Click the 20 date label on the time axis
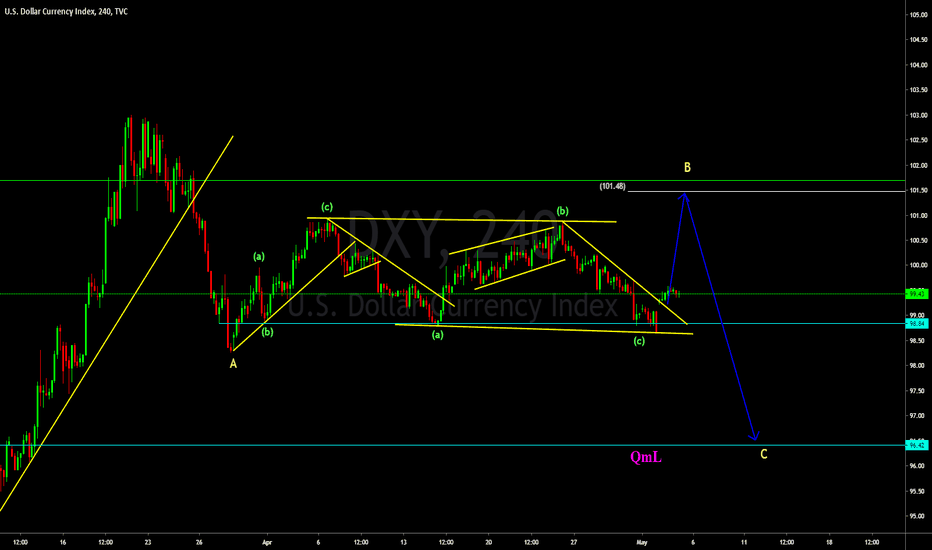This screenshot has height=550, width=932. 489,542
